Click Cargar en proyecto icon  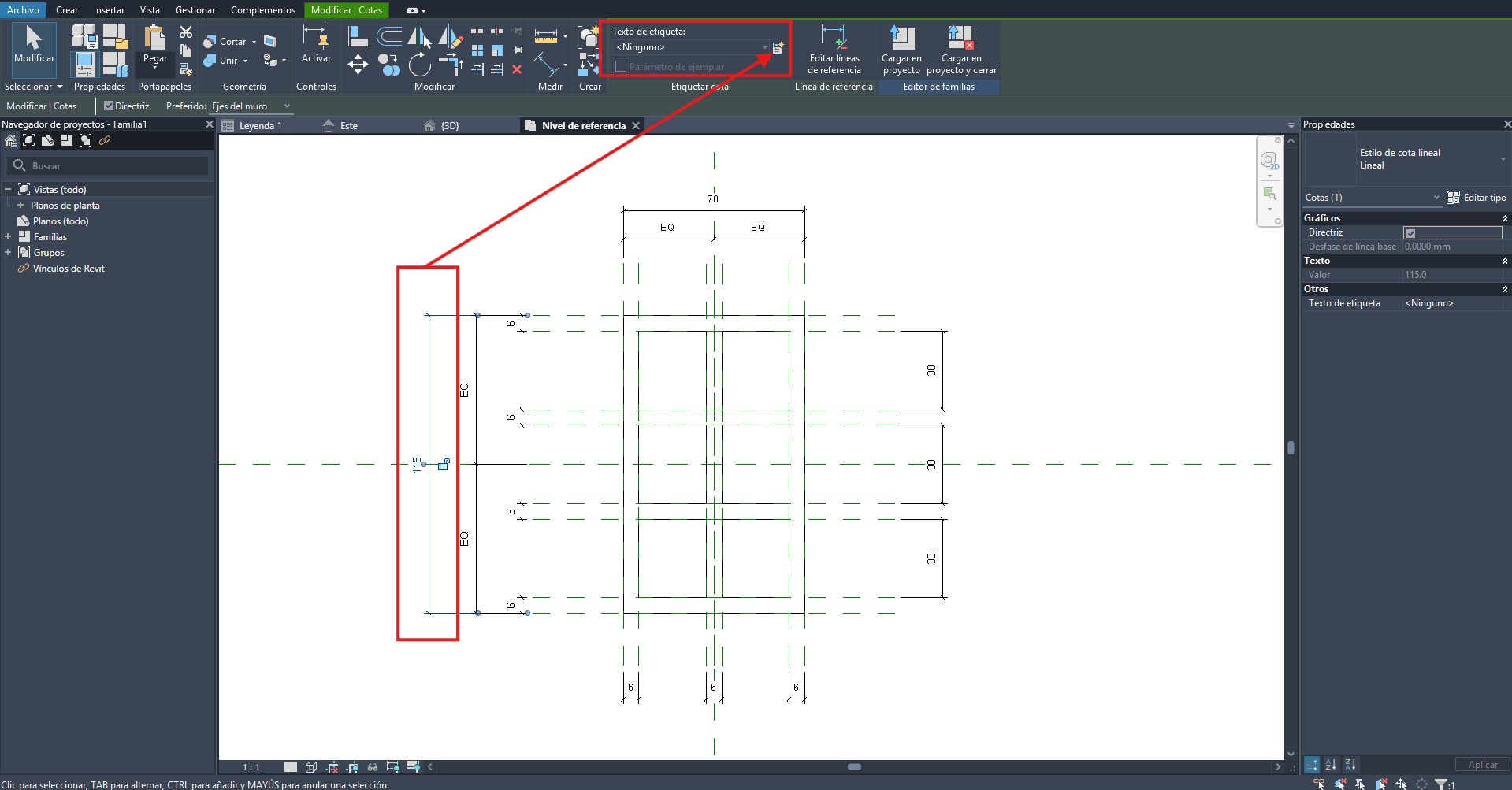pyautogui.click(x=901, y=50)
